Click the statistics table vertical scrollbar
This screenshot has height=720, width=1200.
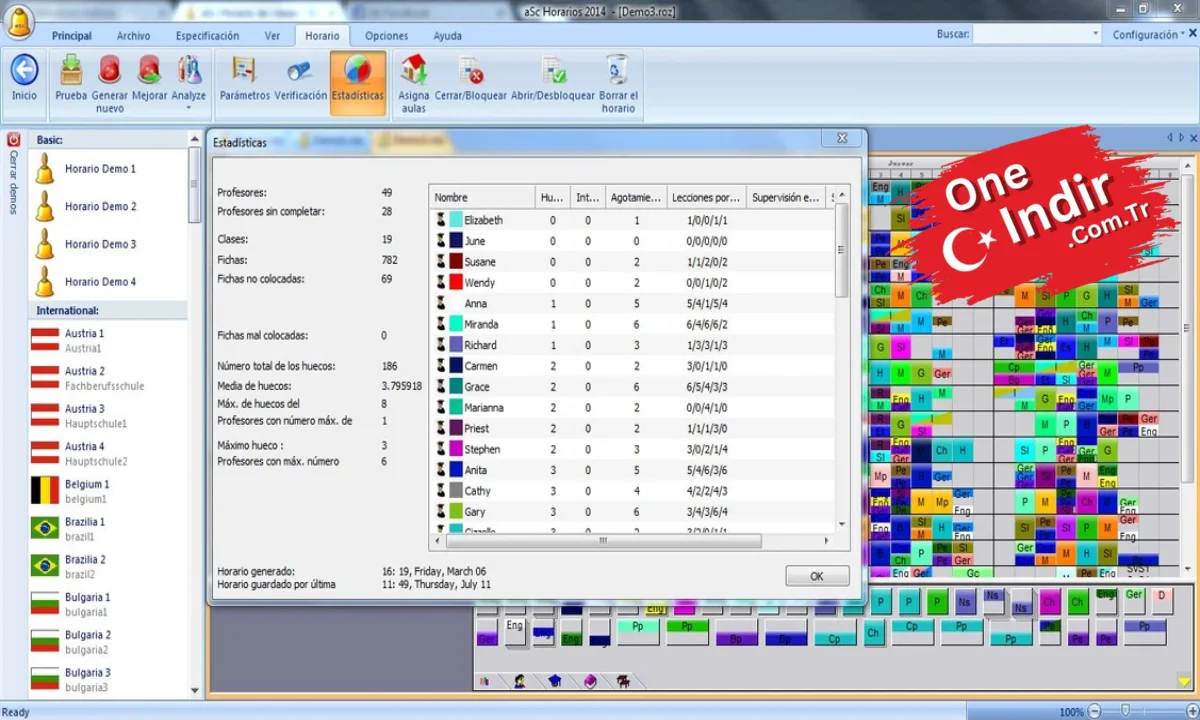tap(841, 250)
